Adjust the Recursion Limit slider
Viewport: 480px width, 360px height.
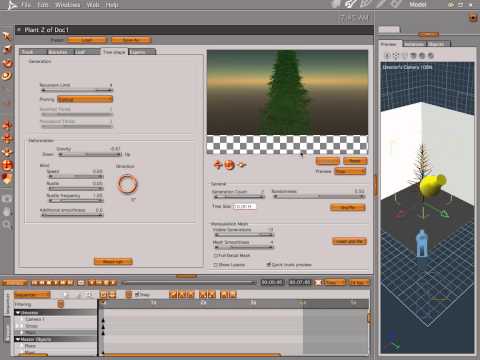(77, 90)
